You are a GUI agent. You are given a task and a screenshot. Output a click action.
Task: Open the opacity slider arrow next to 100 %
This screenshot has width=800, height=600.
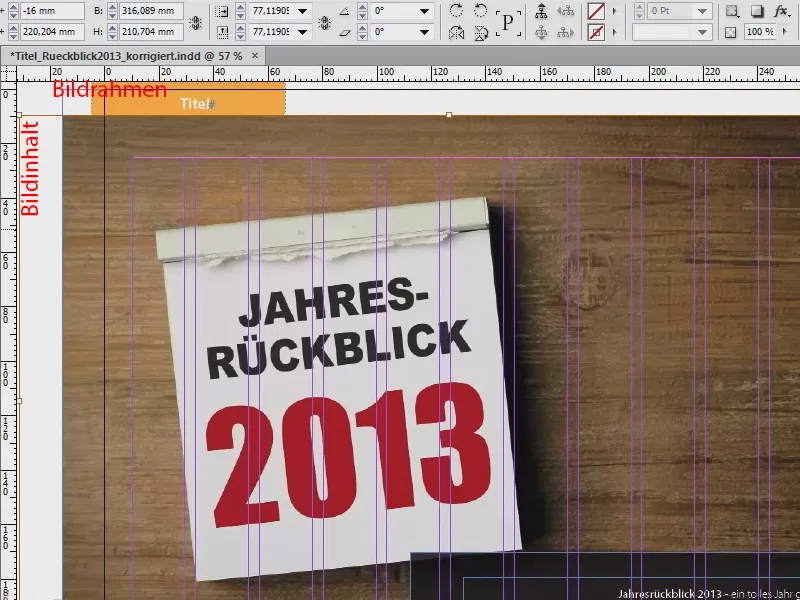(785, 32)
